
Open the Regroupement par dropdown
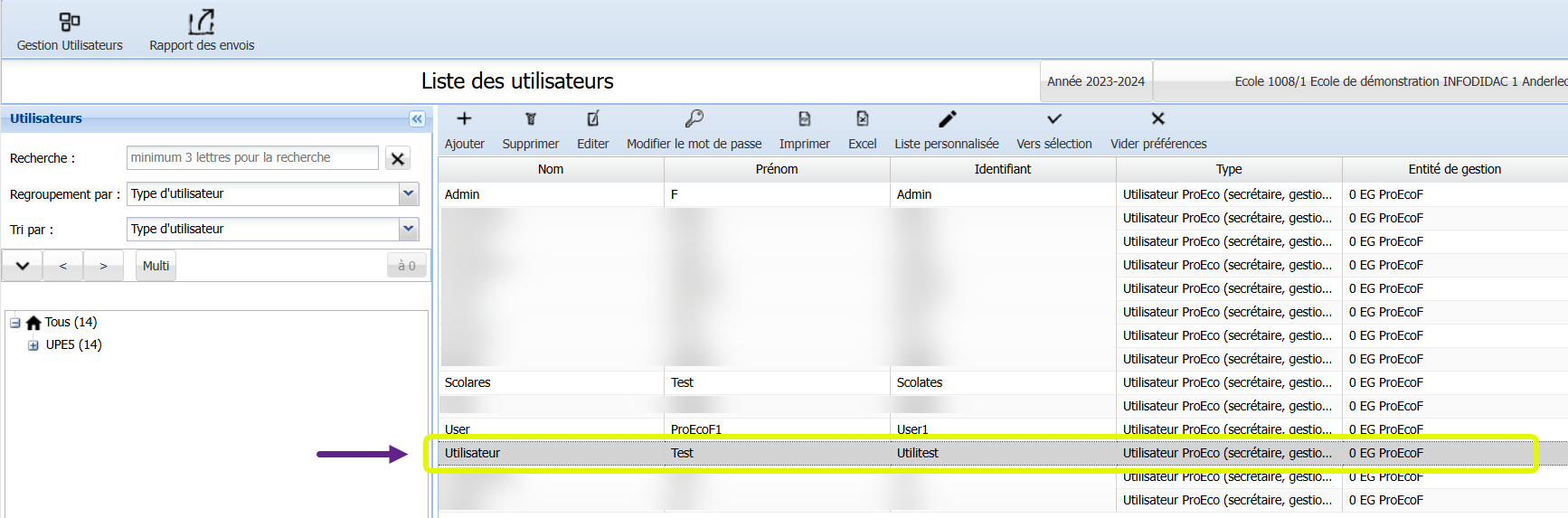[x=409, y=193]
